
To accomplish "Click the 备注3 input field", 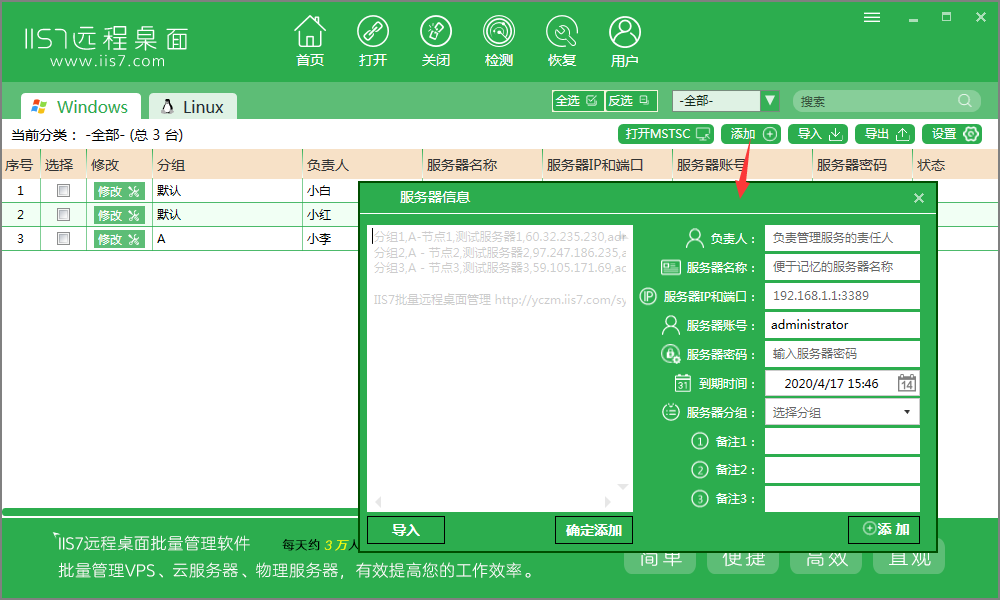I will (x=842, y=499).
